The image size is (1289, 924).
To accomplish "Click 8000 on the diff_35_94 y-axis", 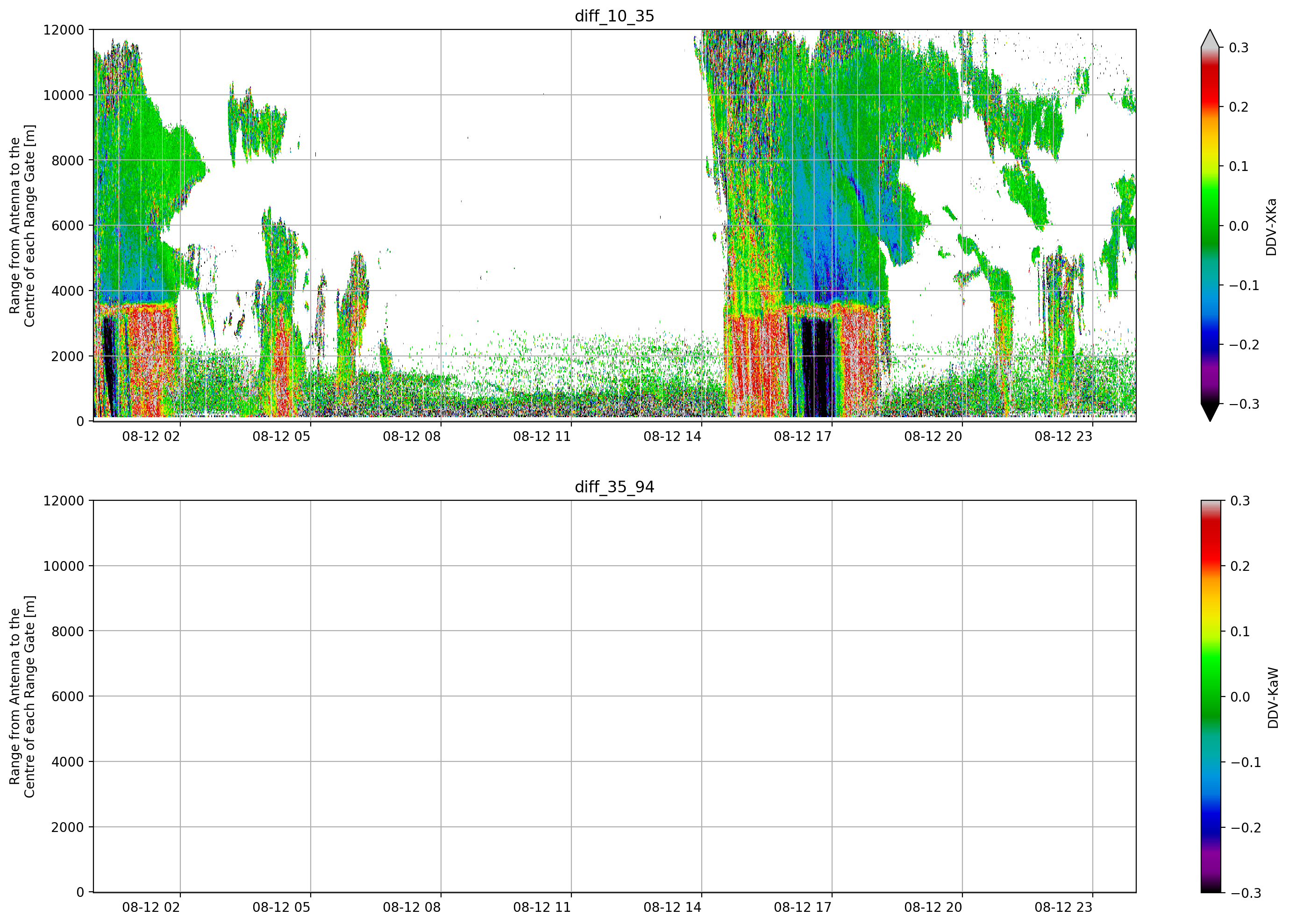I will click(x=68, y=632).
